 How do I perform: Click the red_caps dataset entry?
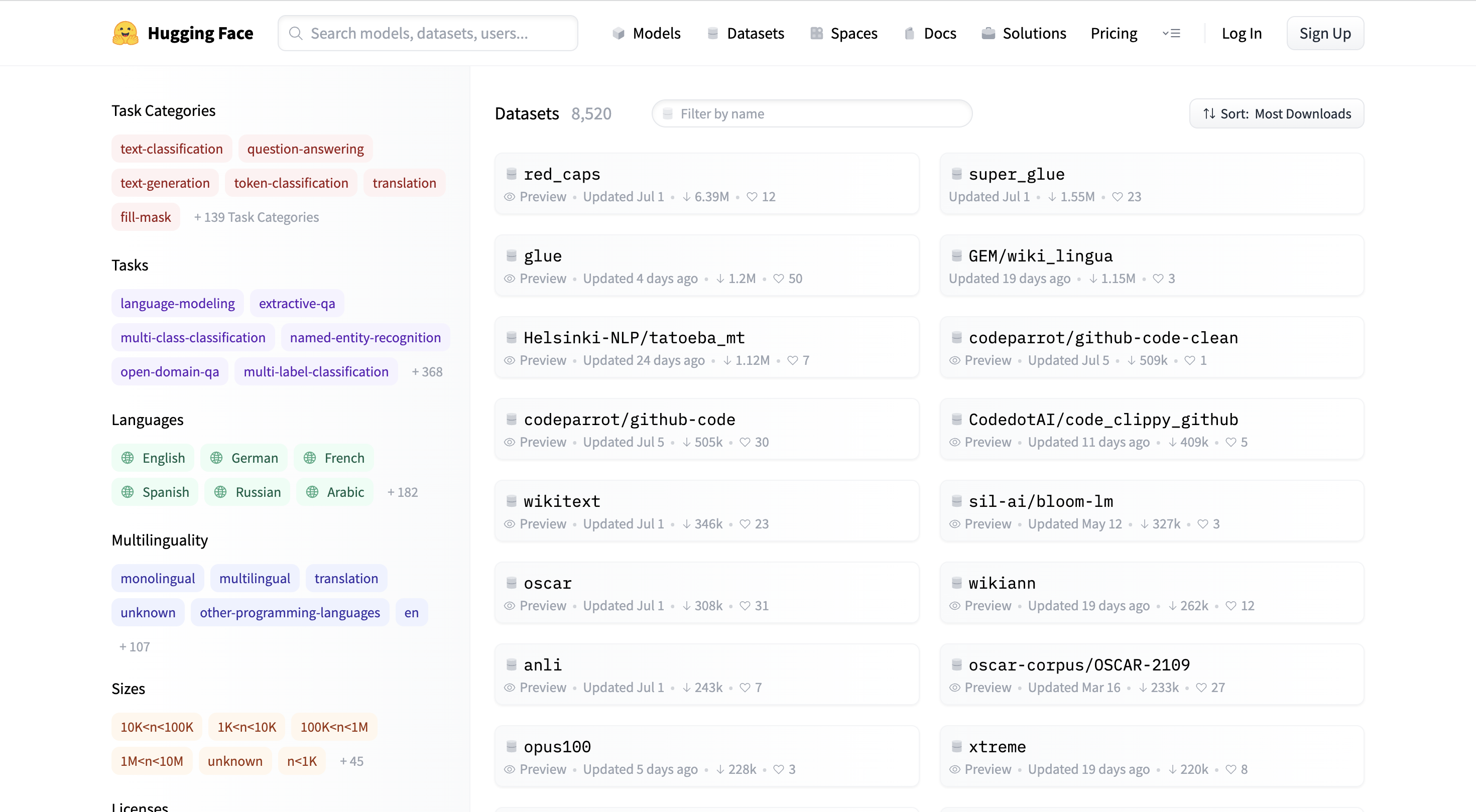562,174
